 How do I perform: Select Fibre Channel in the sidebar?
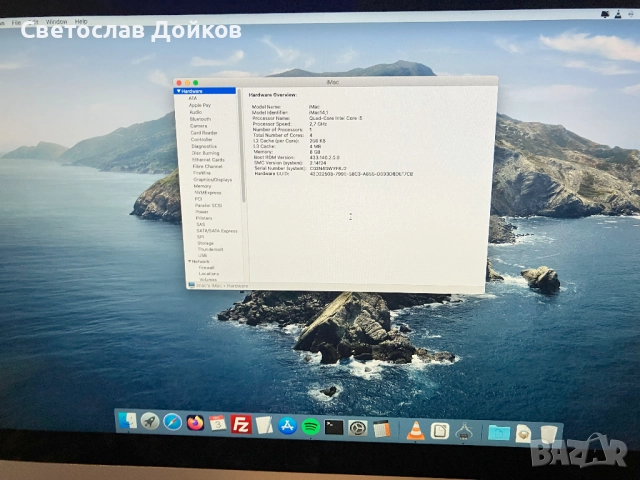click(207, 167)
